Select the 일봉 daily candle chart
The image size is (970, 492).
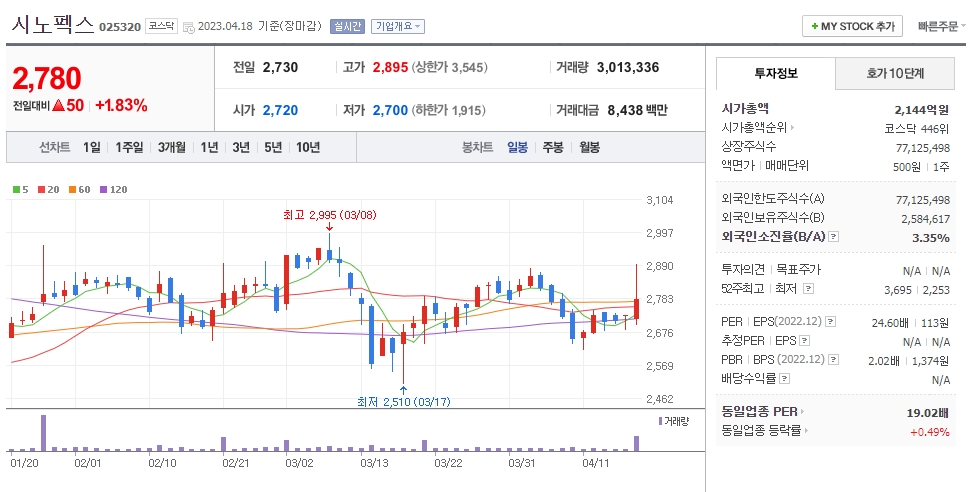pyautogui.click(x=518, y=148)
